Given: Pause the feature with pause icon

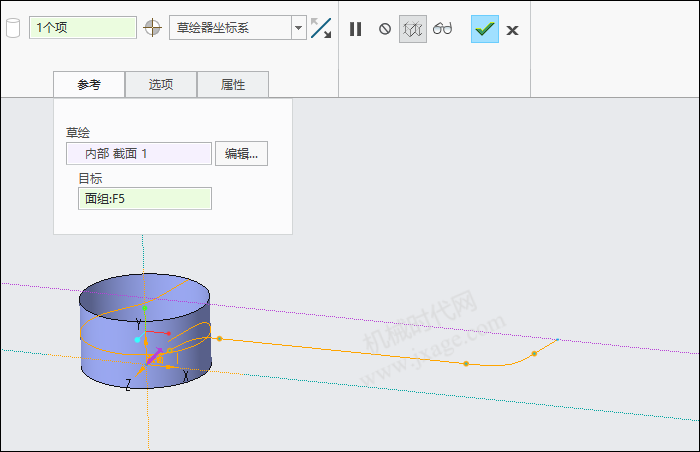Looking at the screenshot, I should (x=355, y=29).
